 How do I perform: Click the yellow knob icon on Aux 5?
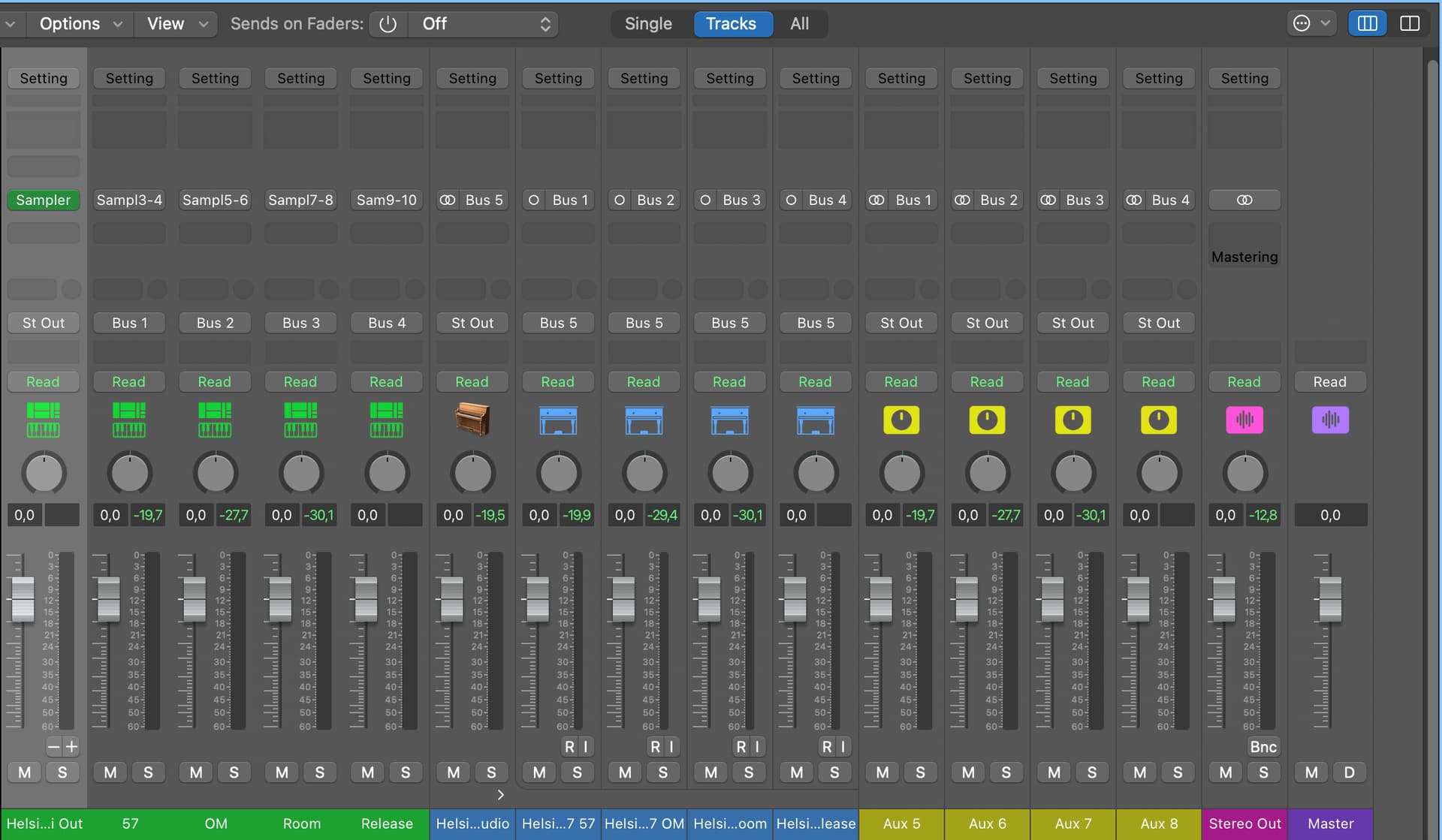[901, 420]
